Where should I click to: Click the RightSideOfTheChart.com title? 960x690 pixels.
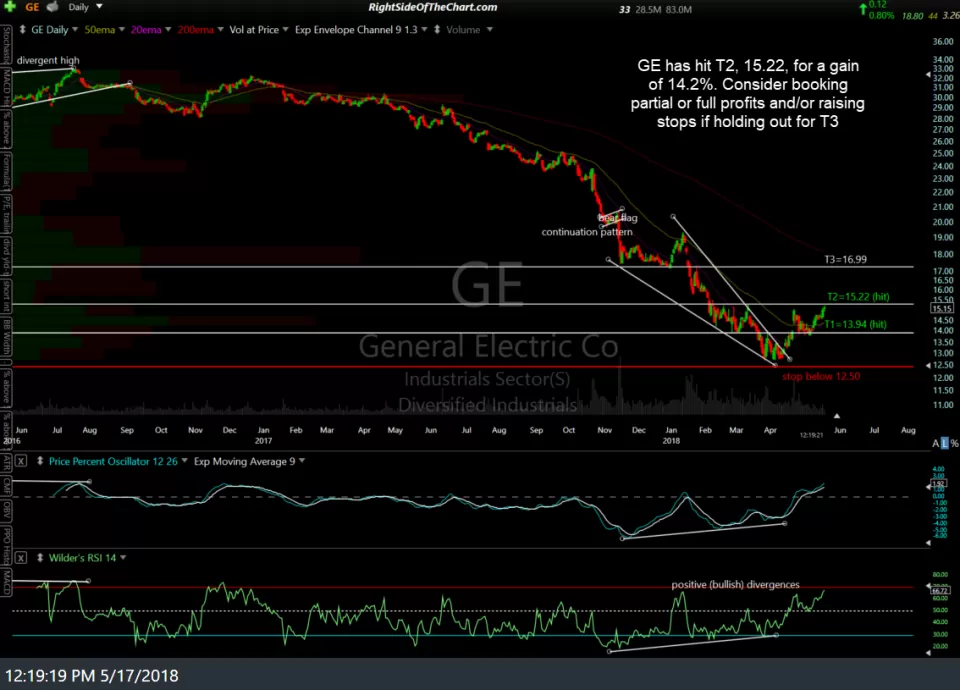tap(432, 7)
